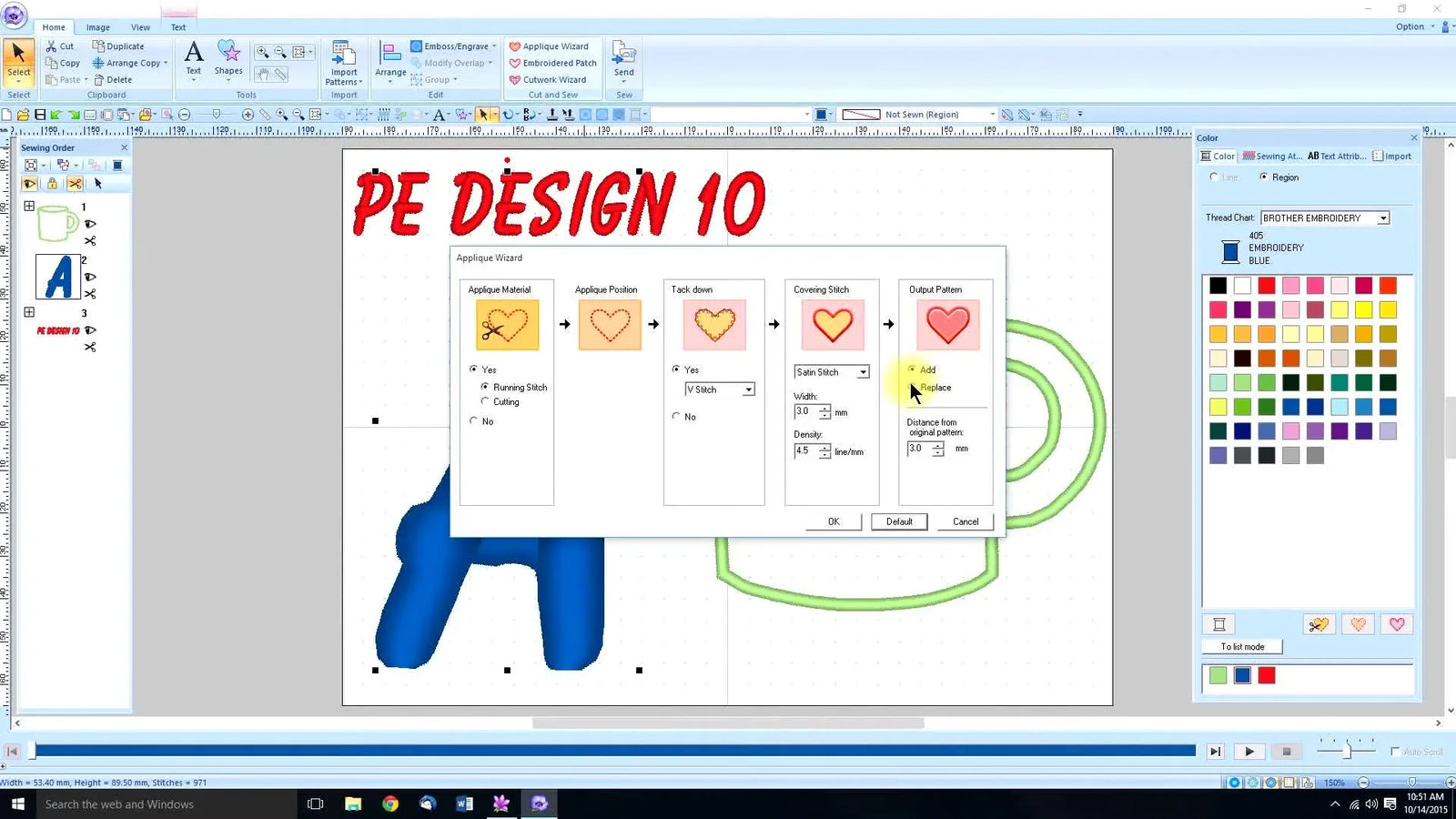Click the save icon in quick toolbar
The width and height of the screenshot is (1456, 819).
40,115
